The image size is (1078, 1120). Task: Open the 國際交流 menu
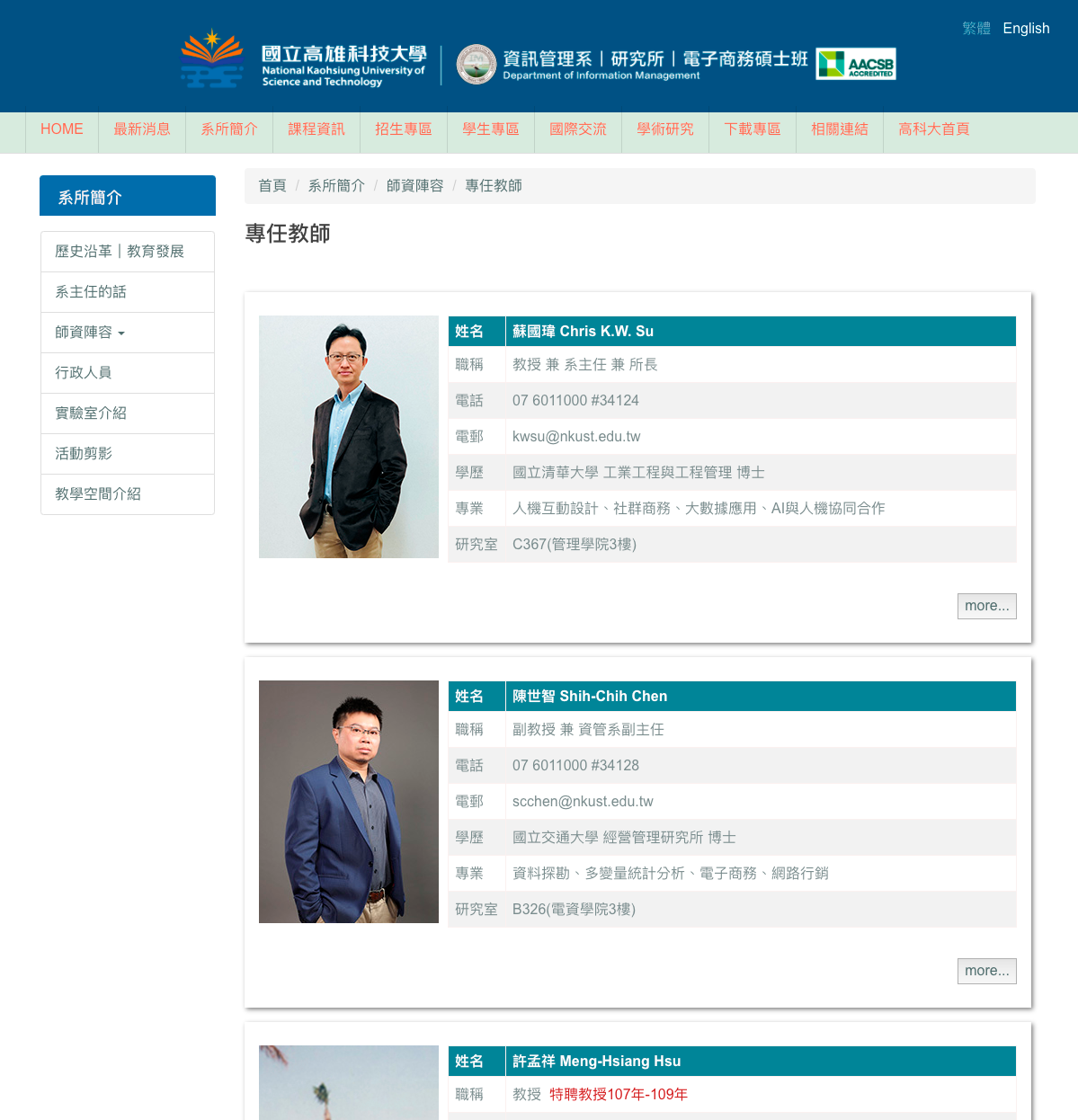pyautogui.click(x=578, y=129)
